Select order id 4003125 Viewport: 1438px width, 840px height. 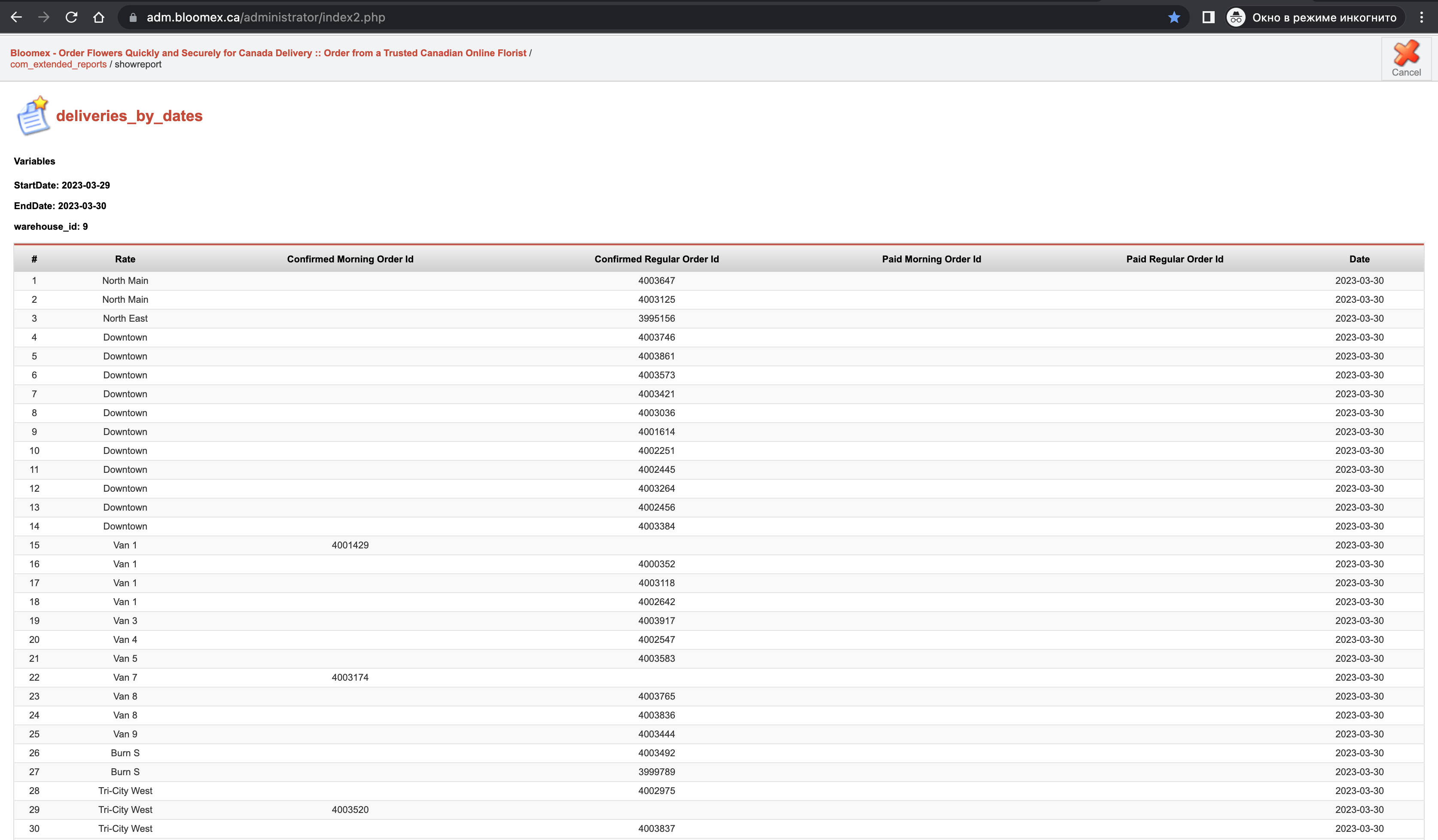point(657,300)
